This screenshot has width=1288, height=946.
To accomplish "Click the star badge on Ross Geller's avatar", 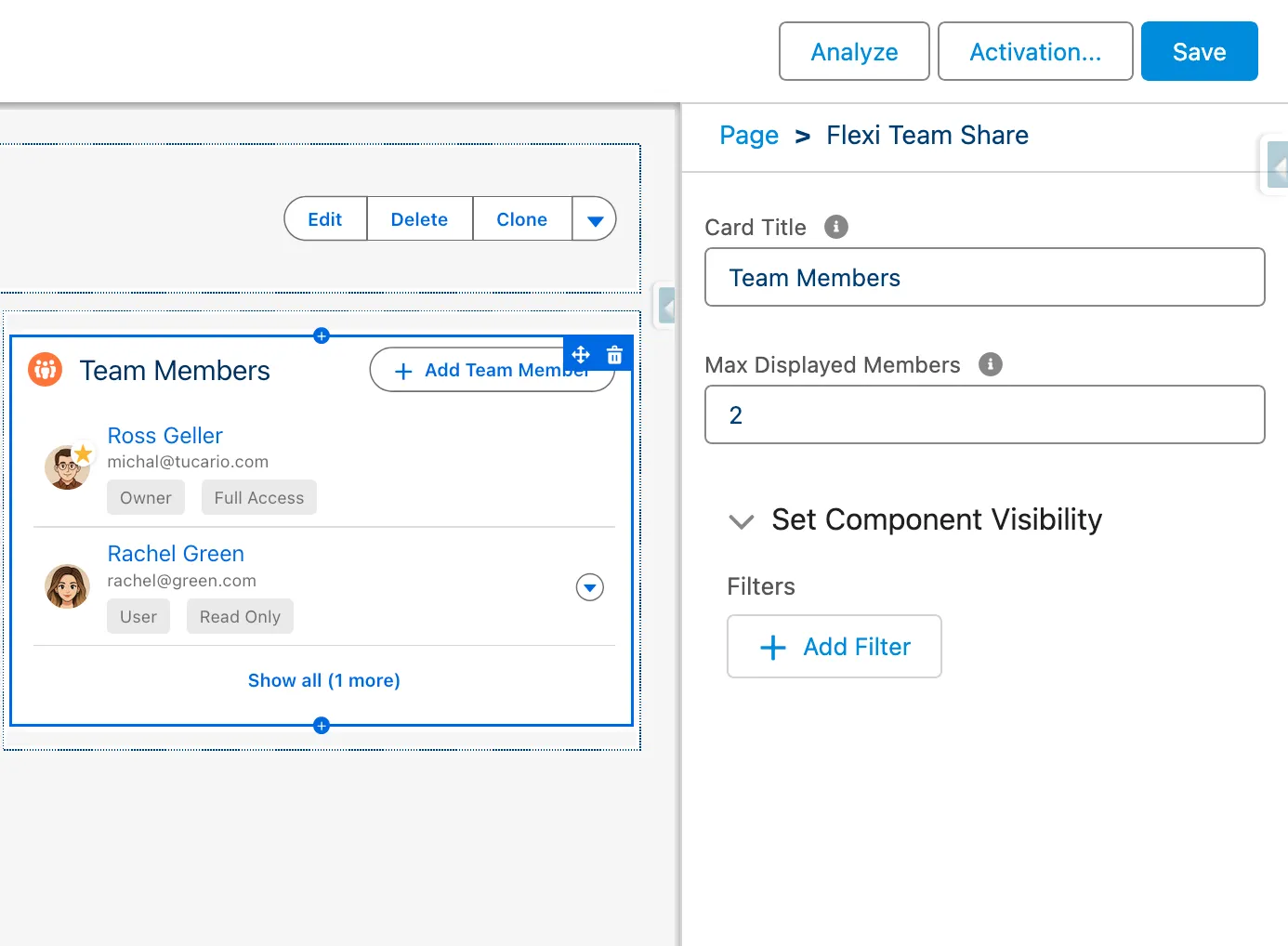I will [85, 453].
